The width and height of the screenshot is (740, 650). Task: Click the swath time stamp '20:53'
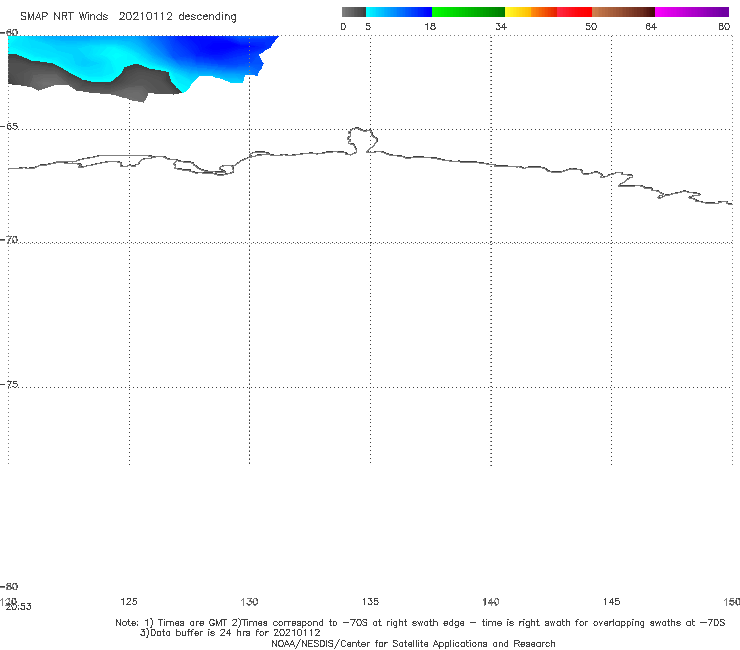click(x=18, y=607)
